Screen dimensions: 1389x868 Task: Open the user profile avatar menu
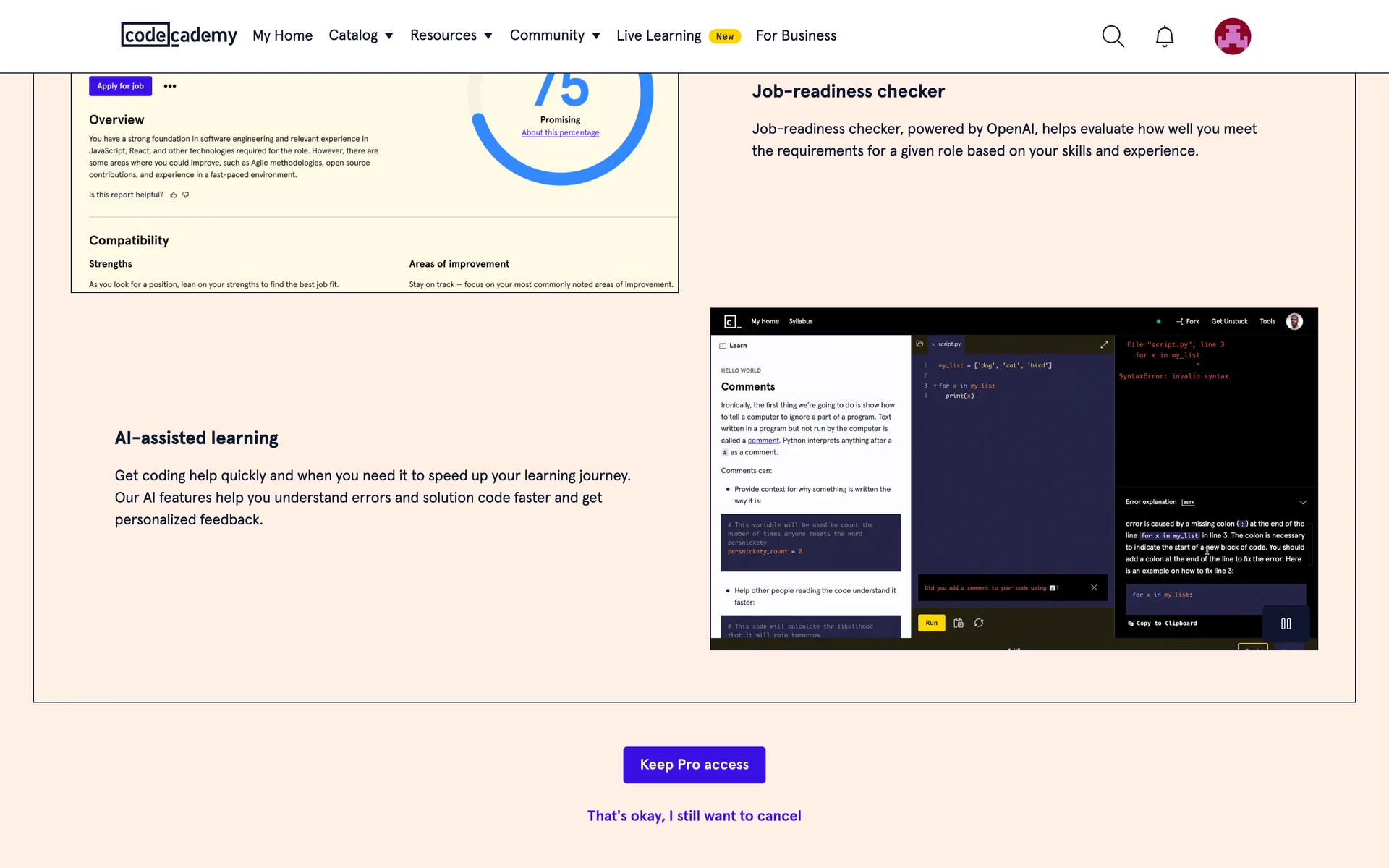(1232, 36)
